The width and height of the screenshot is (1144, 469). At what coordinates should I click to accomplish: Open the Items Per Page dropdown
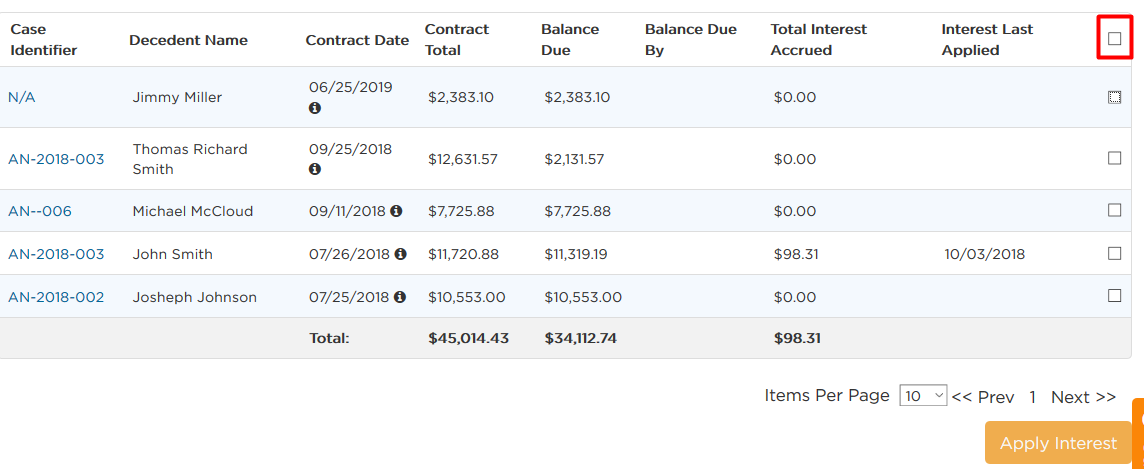point(923,395)
